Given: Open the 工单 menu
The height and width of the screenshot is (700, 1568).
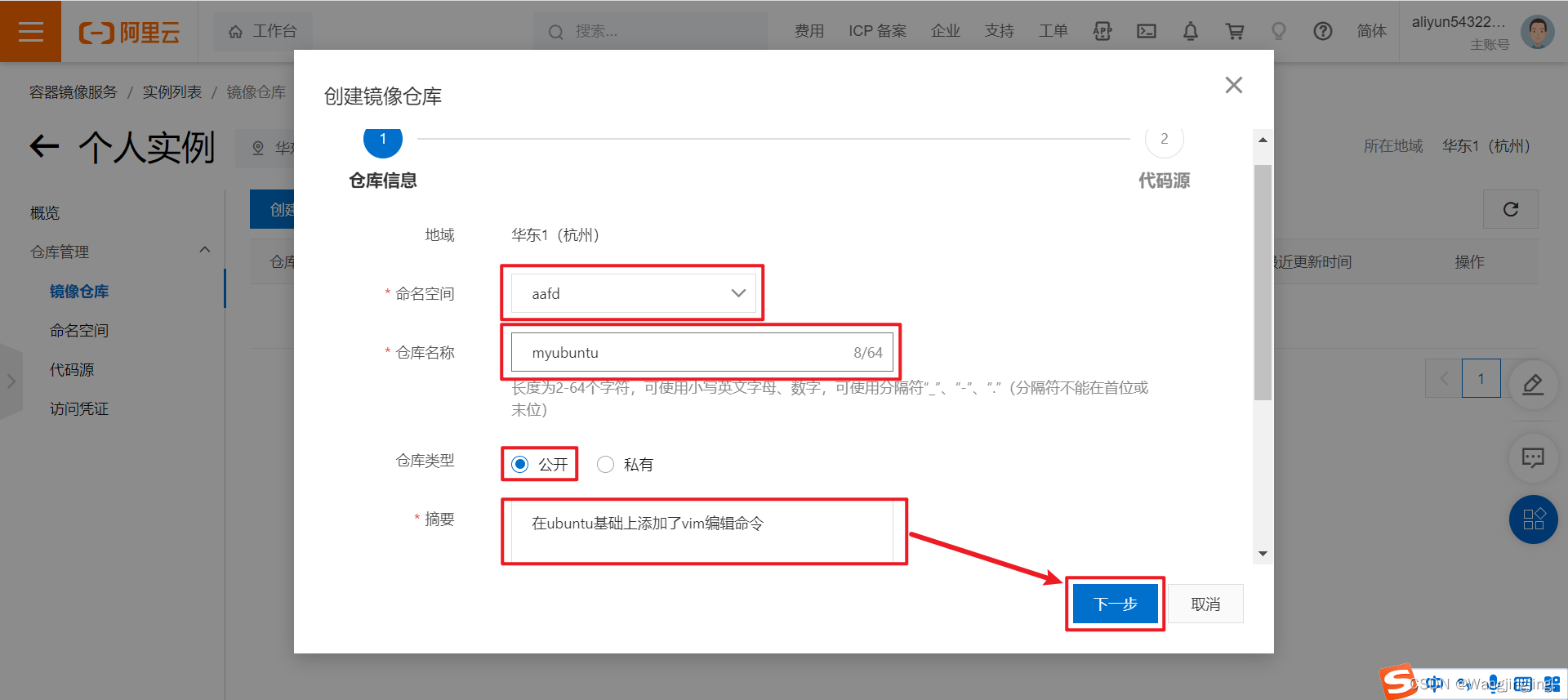Looking at the screenshot, I should pyautogui.click(x=1053, y=31).
